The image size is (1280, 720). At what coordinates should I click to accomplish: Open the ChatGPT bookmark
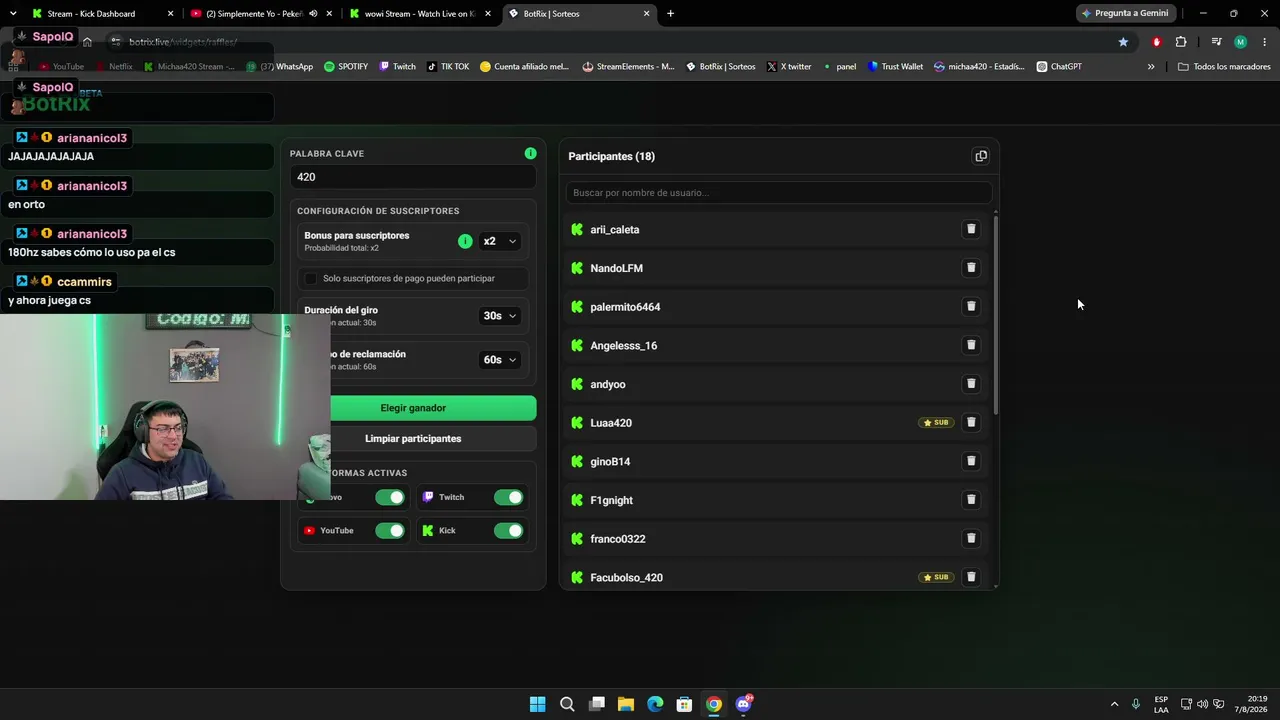coord(1059,67)
